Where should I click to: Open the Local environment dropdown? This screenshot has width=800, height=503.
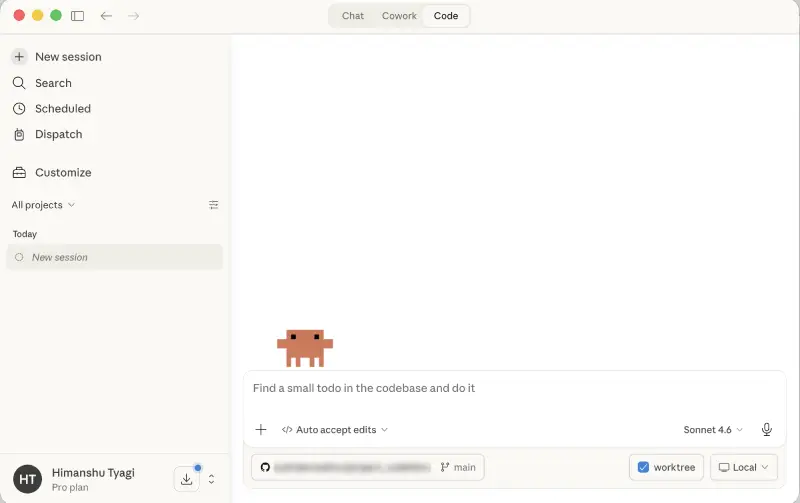point(744,467)
